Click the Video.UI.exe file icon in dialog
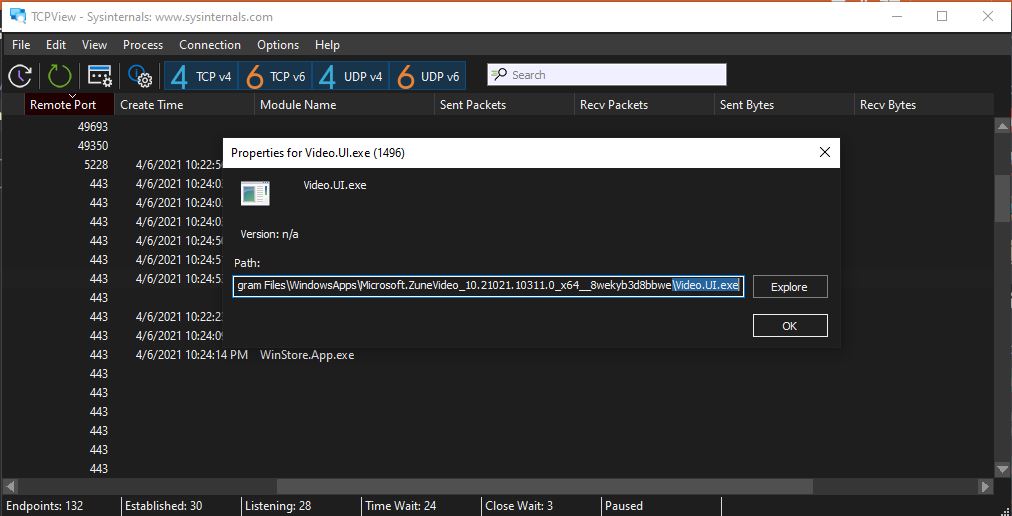Screen dimensions: 1012x516 256,193
